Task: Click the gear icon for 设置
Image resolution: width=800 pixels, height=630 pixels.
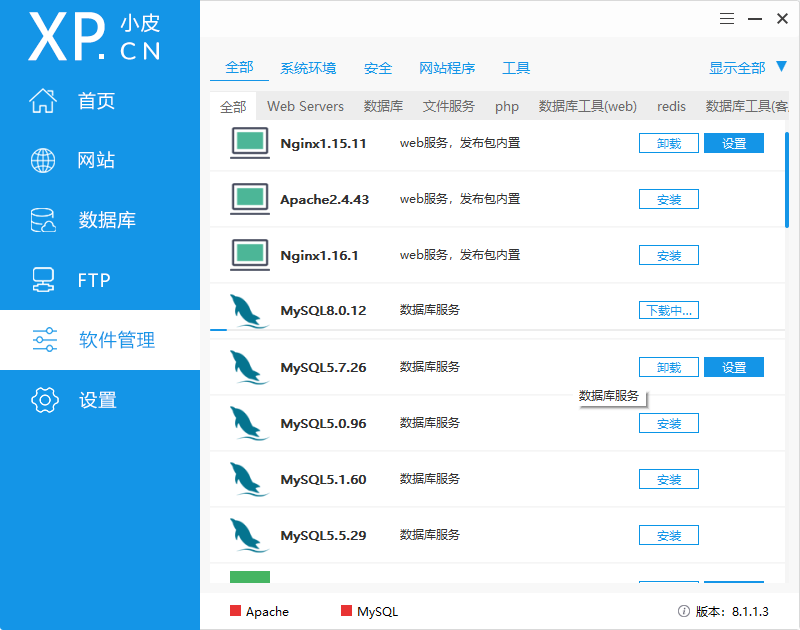Action: point(45,399)
